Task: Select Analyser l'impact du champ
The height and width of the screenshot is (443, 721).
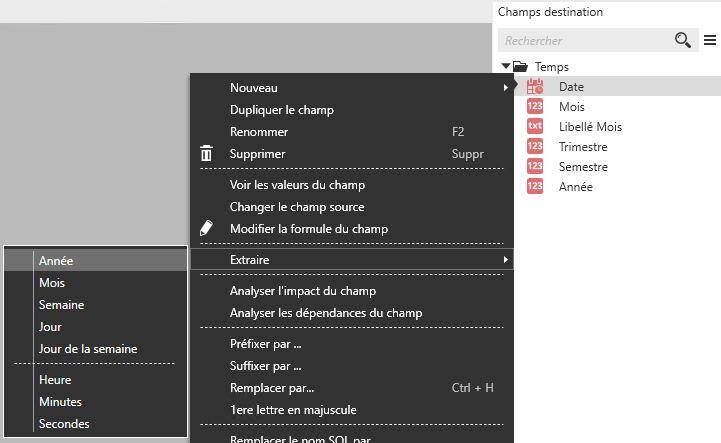Action: pos(303,291)
